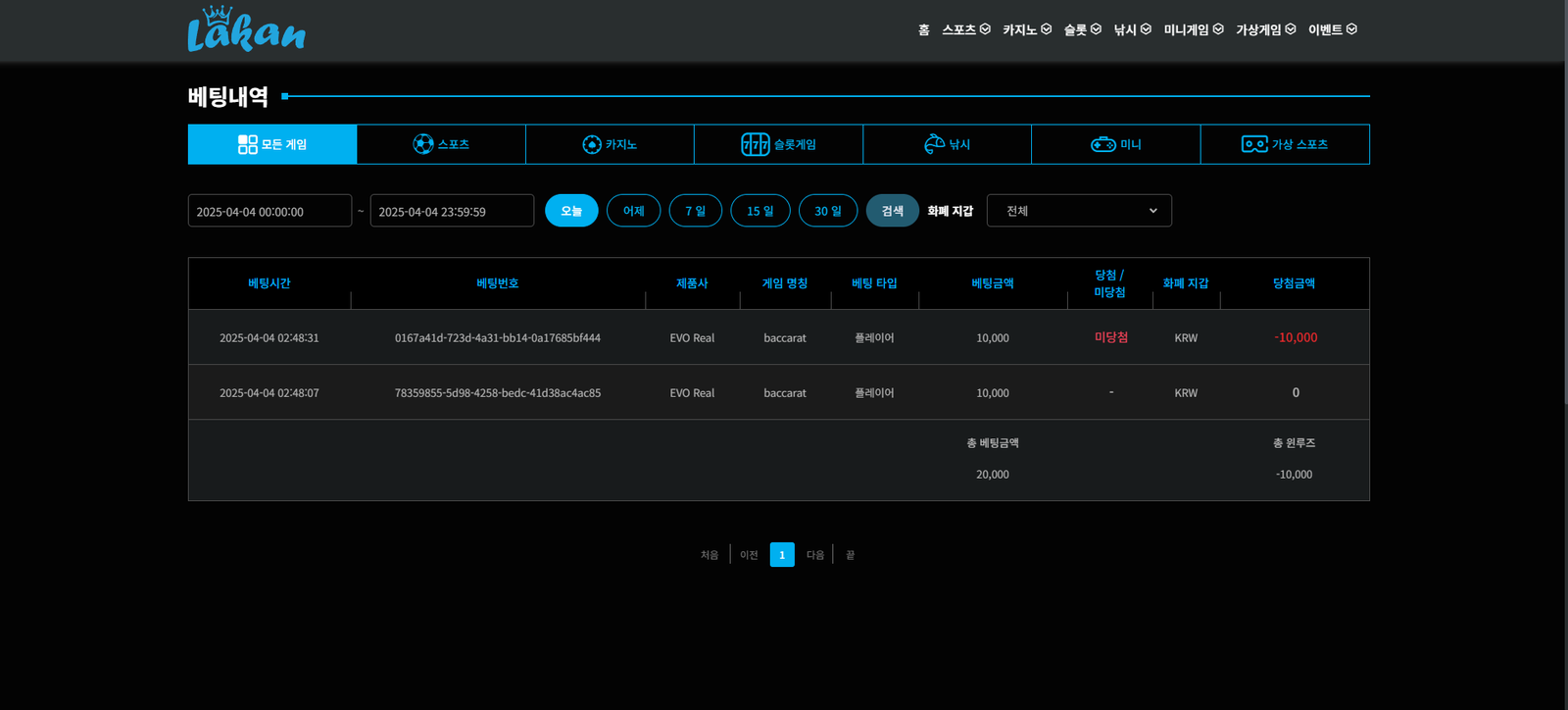
Task: Click the 777 slot game icon
Action: tap(755, 144)
